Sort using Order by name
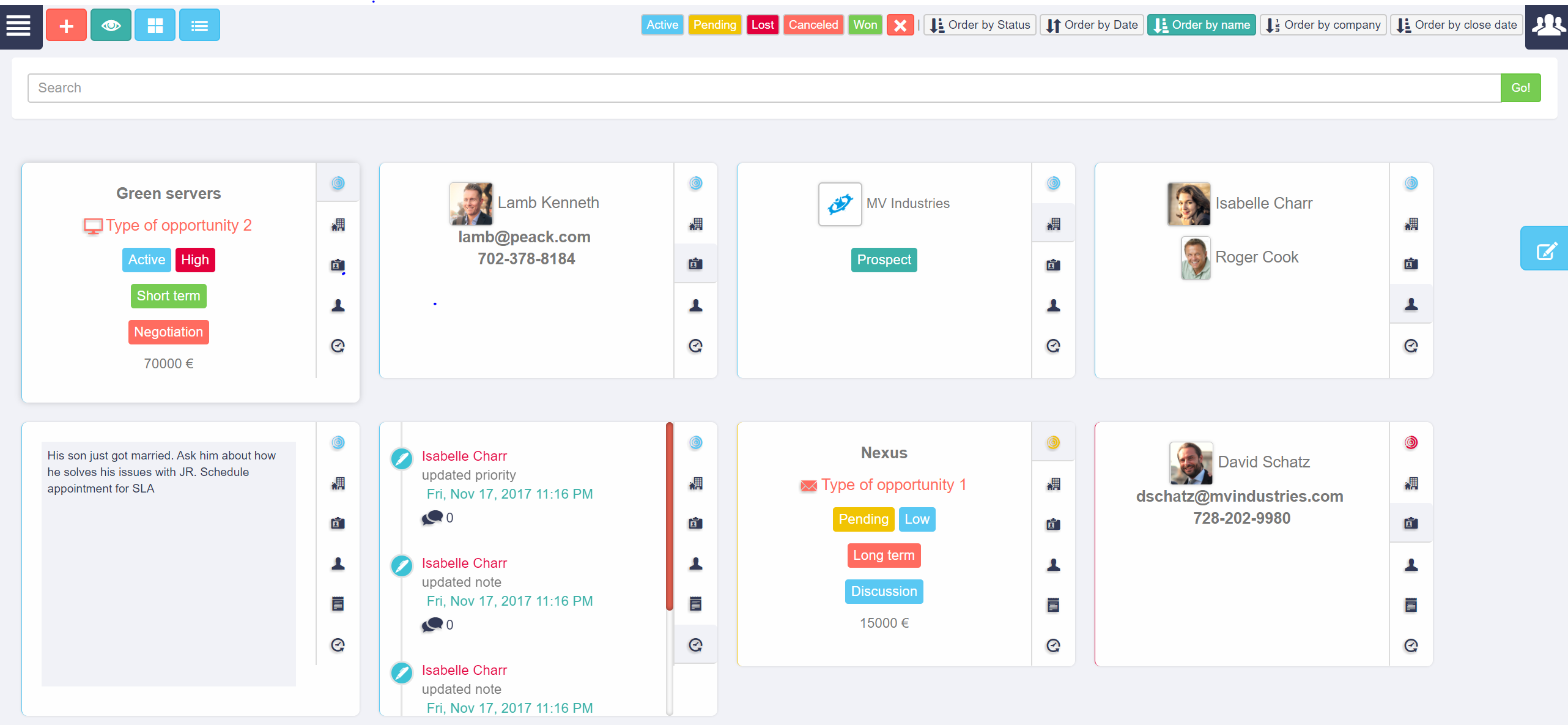This screenshot has height=725, width=1568. 1202,25
